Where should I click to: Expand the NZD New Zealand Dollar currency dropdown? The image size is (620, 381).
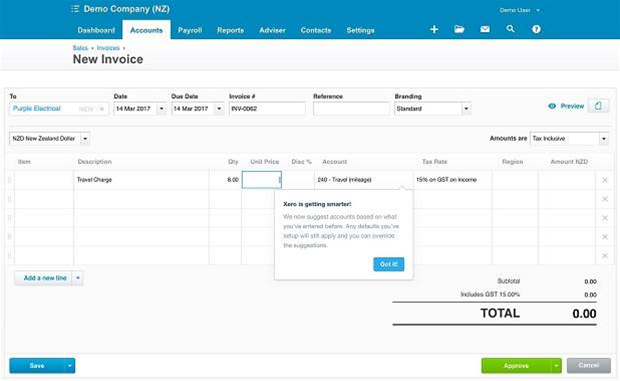coord(85,139)
